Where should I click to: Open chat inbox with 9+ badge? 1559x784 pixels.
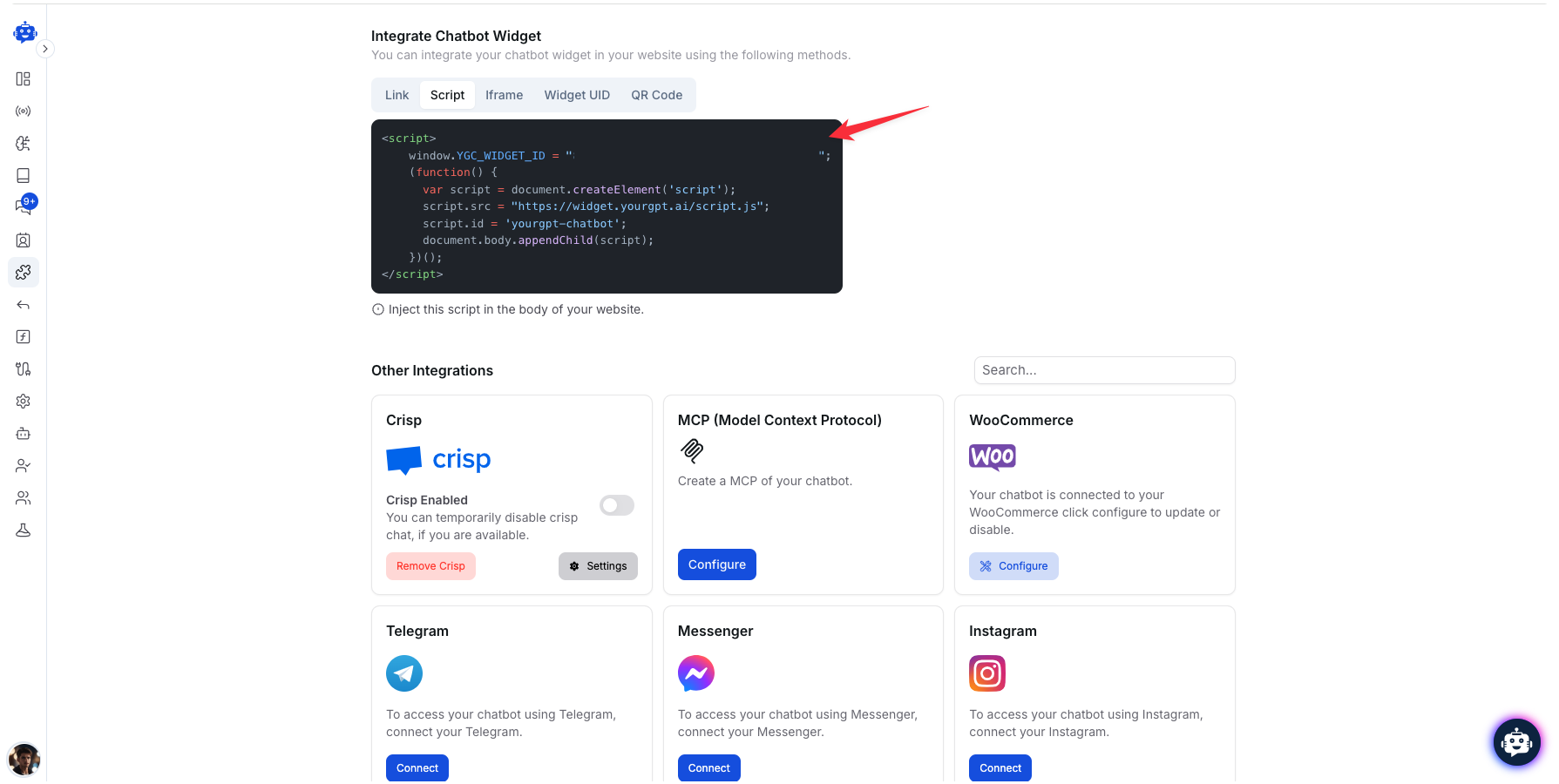pyautogui.click(x=24, y=206)
